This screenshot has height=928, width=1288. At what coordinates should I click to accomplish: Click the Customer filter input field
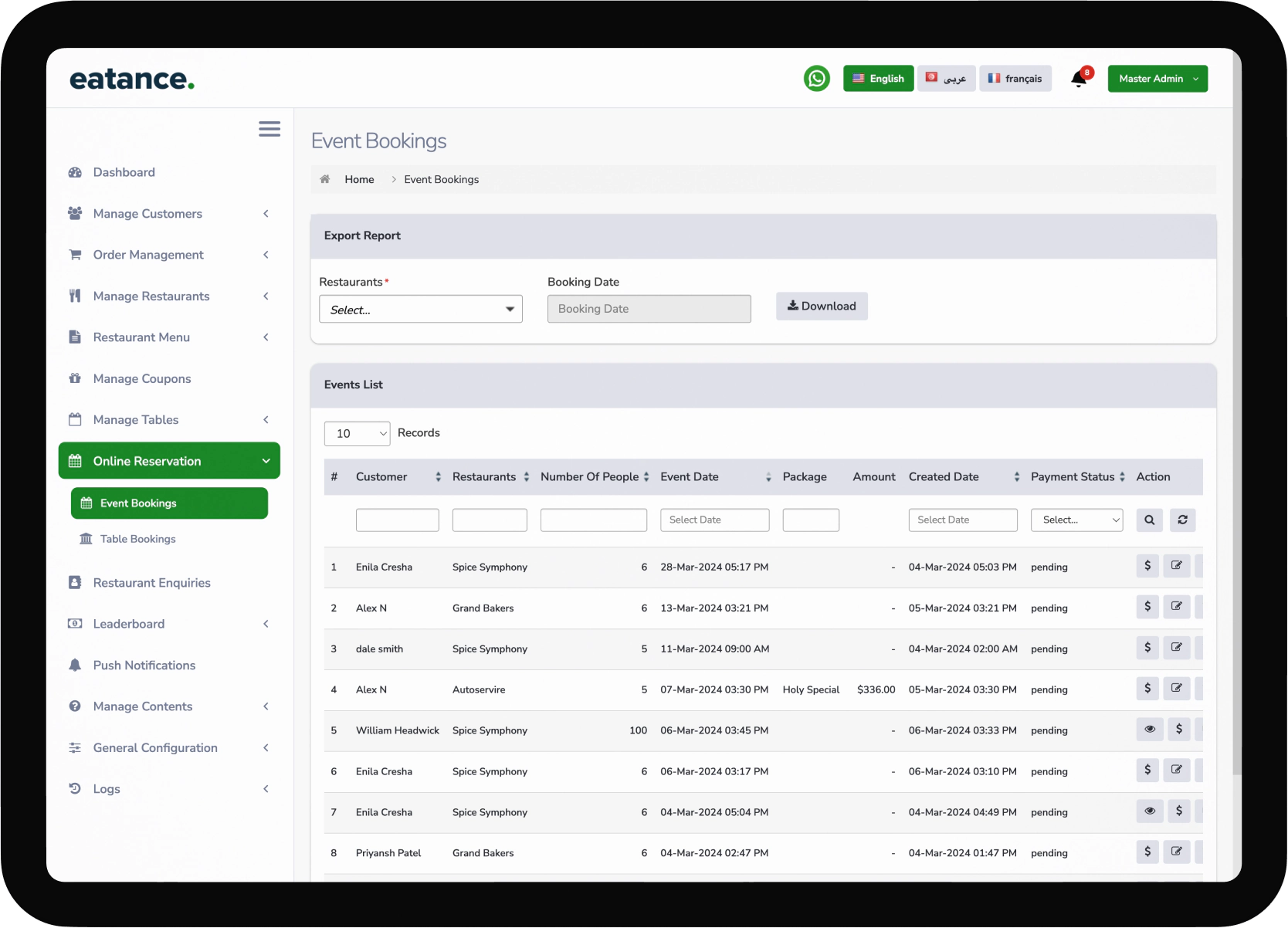(397, 520)
